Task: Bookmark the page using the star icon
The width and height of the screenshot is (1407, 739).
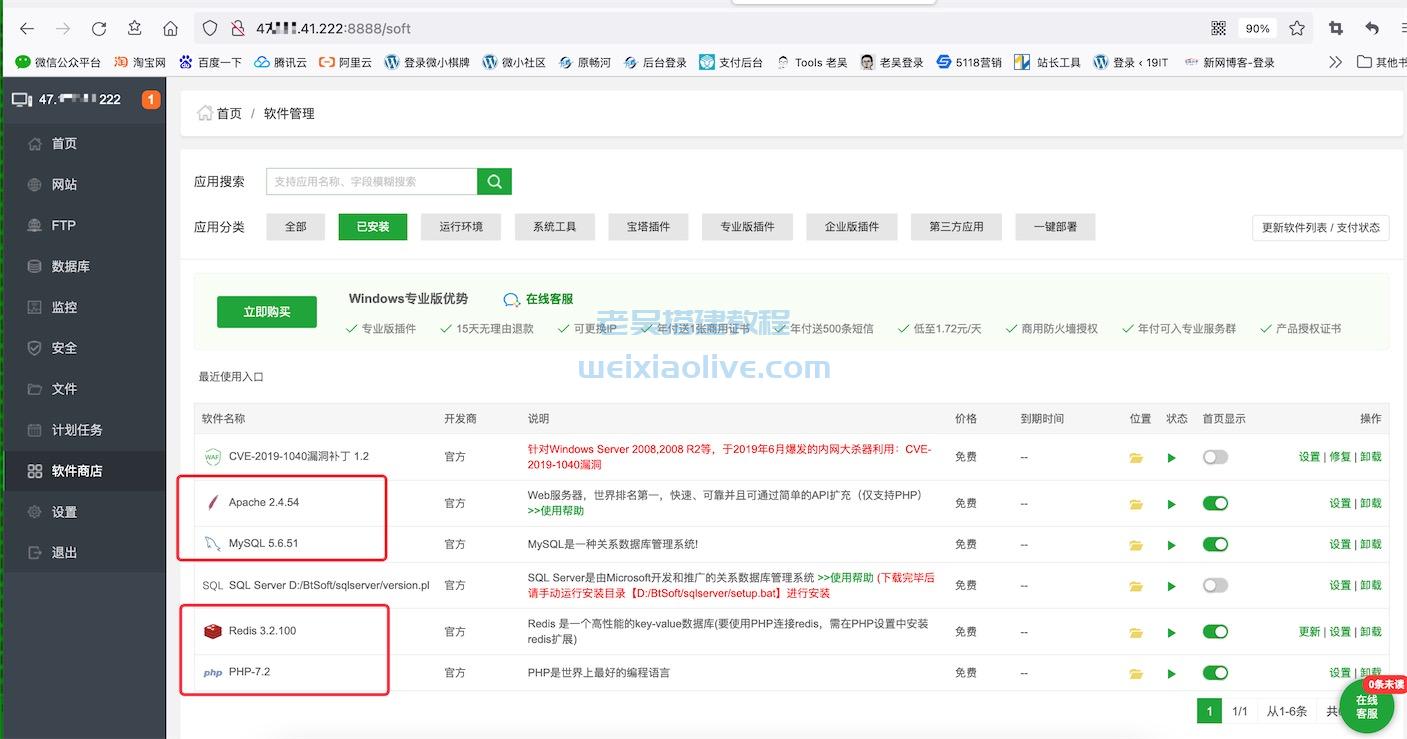Action: click(x=1297, y=29)
